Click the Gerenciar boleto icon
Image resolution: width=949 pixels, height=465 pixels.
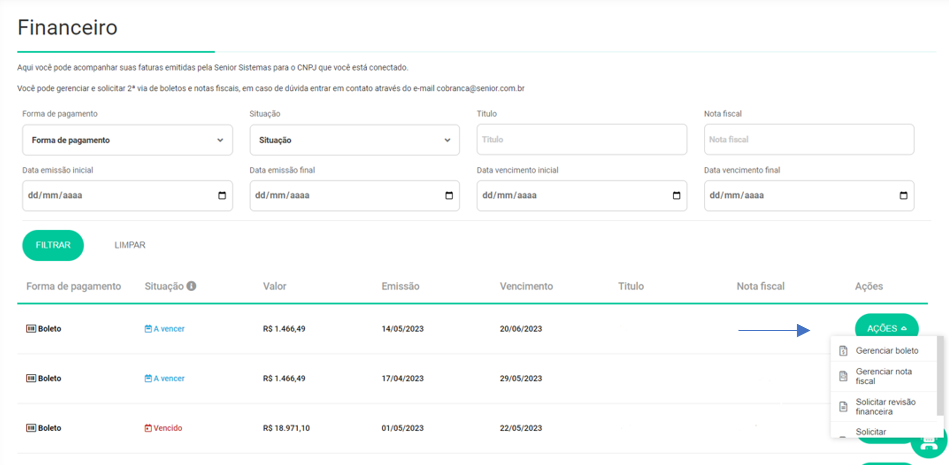click(842, 351)
